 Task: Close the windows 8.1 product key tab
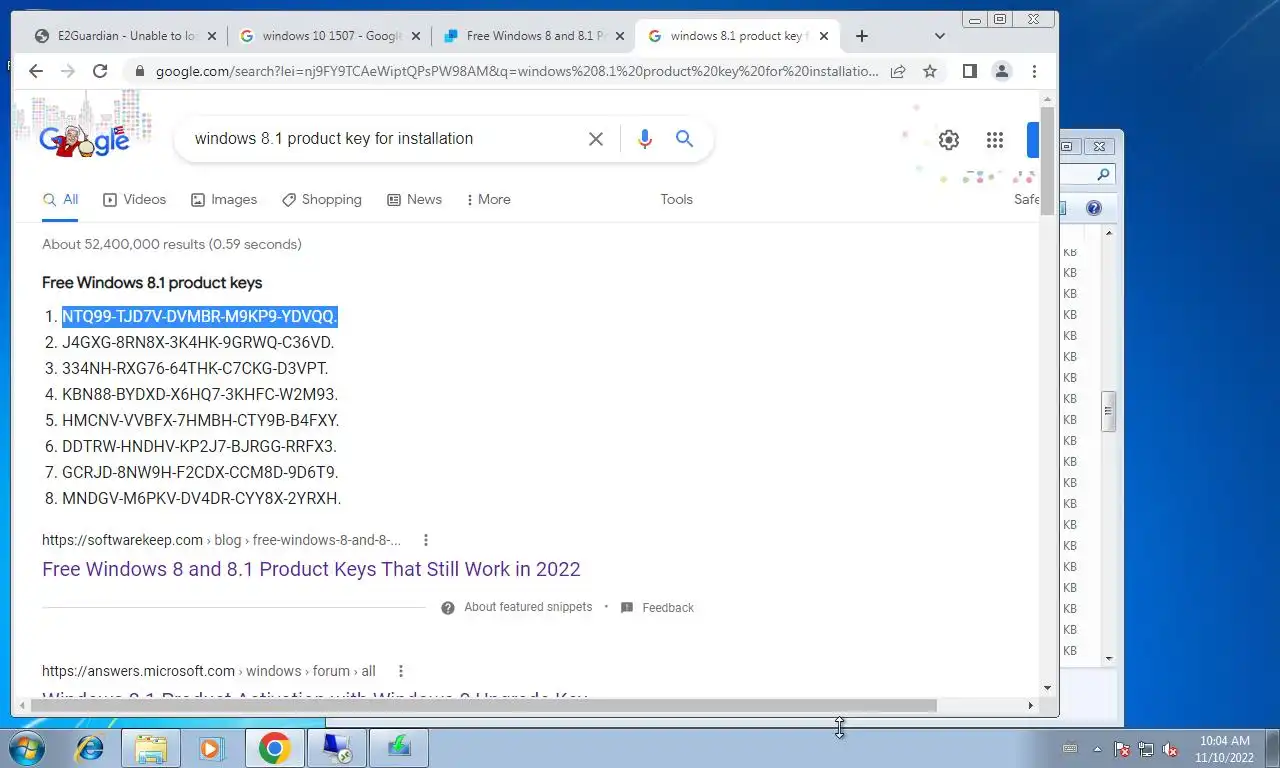point(823,36)
